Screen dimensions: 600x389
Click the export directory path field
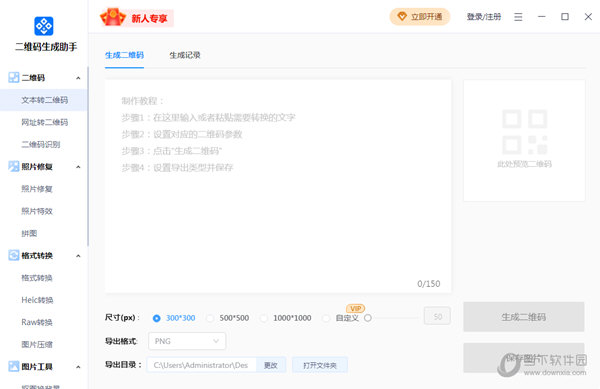201,365
